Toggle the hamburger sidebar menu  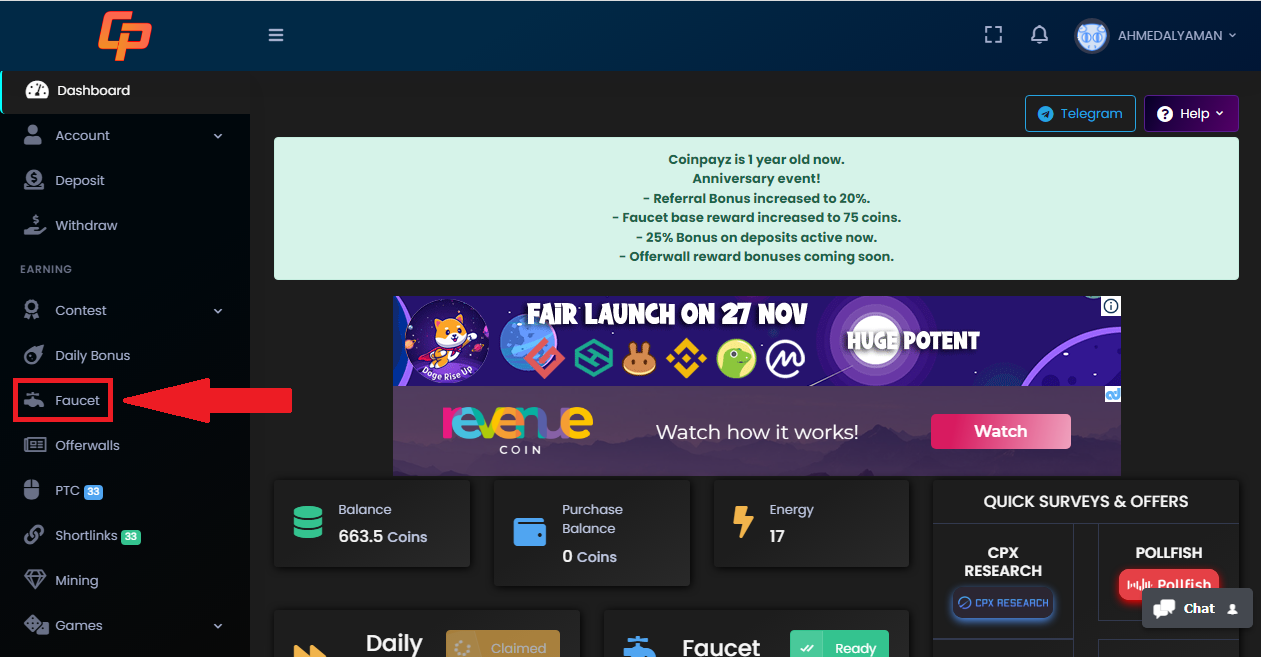pos(276,35)
